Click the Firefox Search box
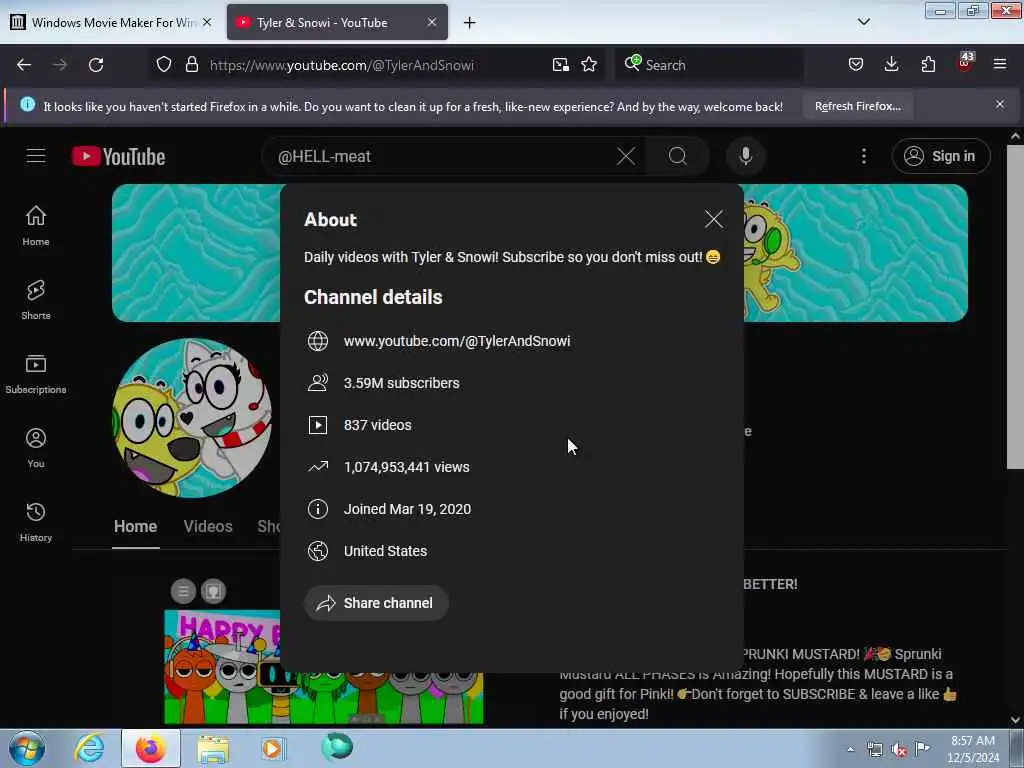Viewport: 1024px width, 768px height. tap(709, 65)
